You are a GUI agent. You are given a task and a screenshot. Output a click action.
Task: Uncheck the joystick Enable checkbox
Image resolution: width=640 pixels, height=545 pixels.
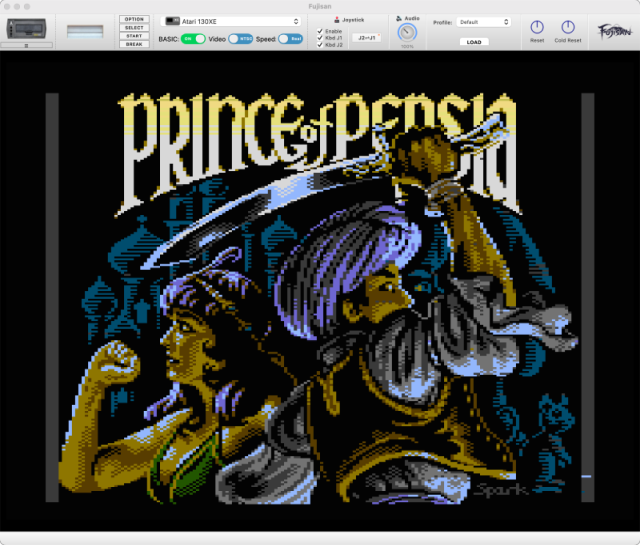320,31
